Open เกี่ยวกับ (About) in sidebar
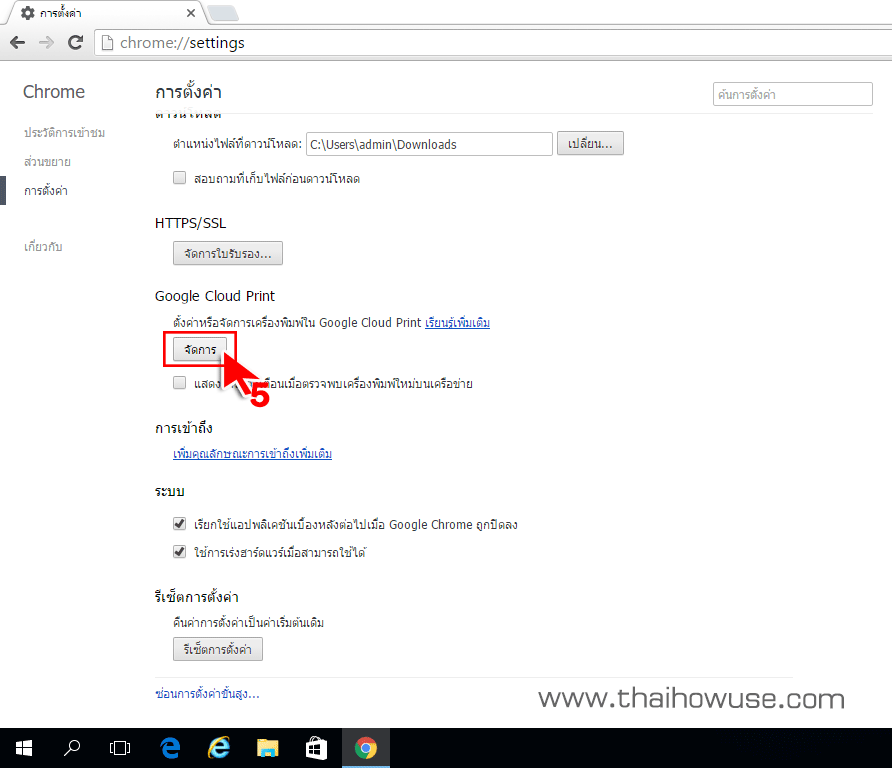The image size is (892, 768). tap(43, 247)
